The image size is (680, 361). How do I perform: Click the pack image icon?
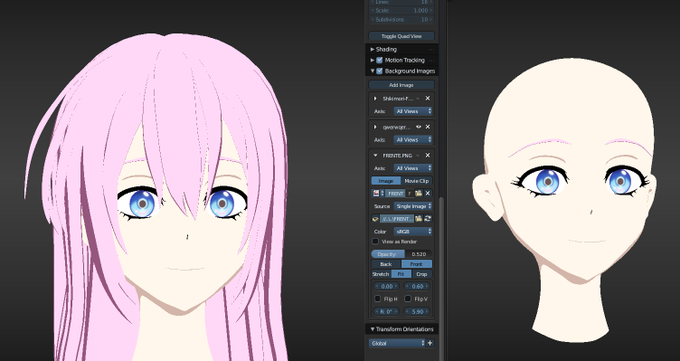pyautogui.click(x=376, y=219)
